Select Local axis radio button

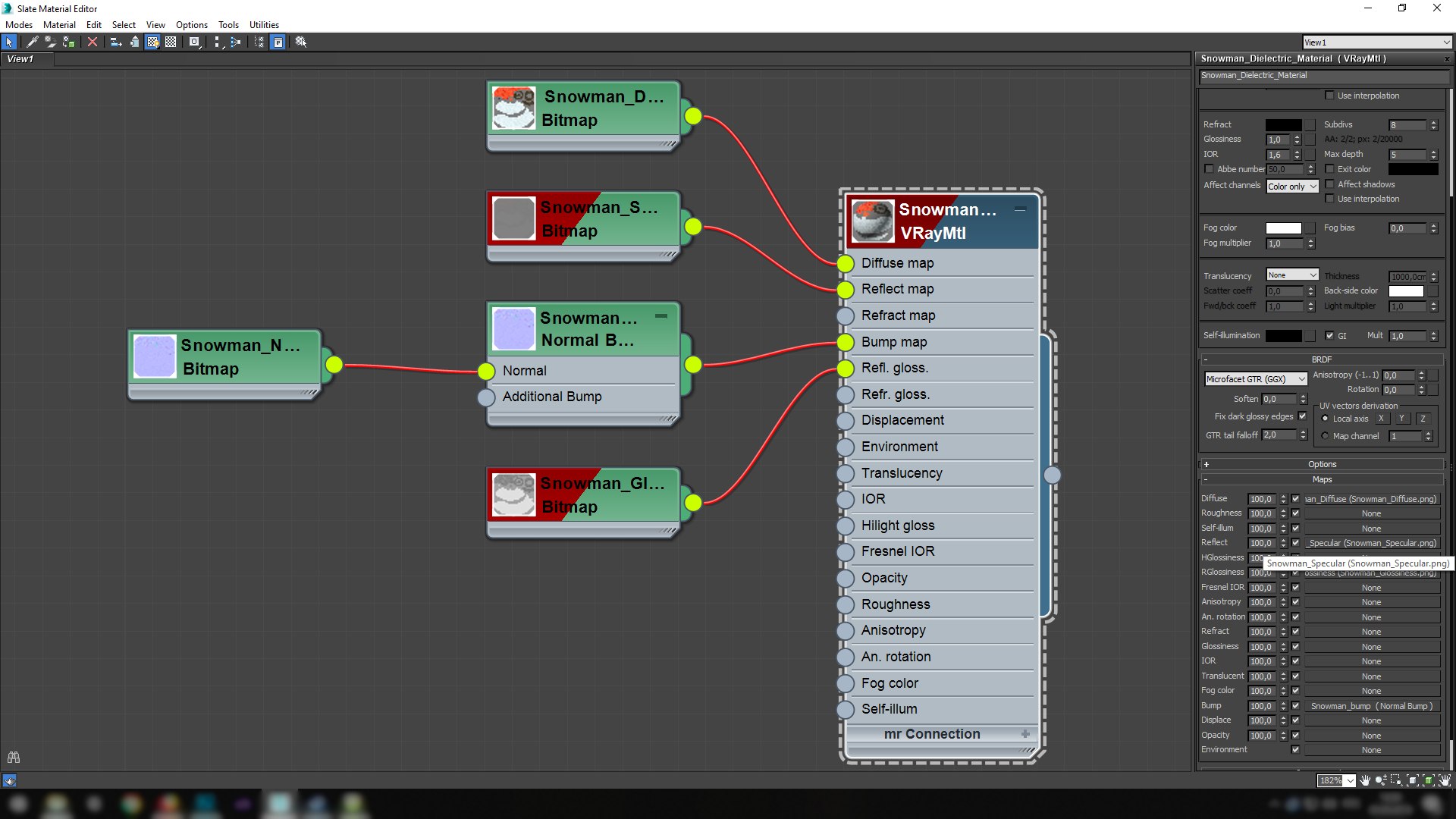tap(1325, 419)
